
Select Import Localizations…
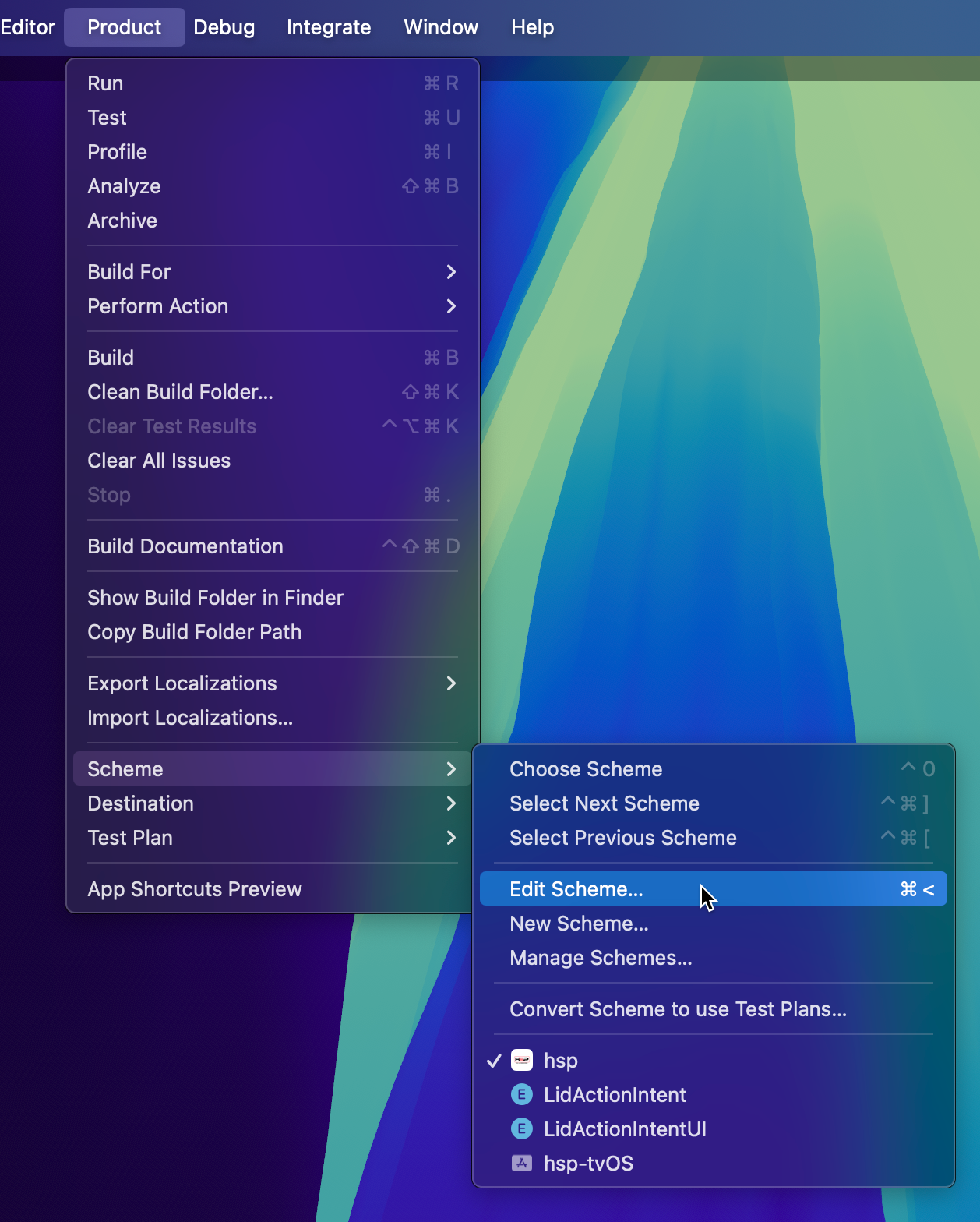tap(273, 718)
